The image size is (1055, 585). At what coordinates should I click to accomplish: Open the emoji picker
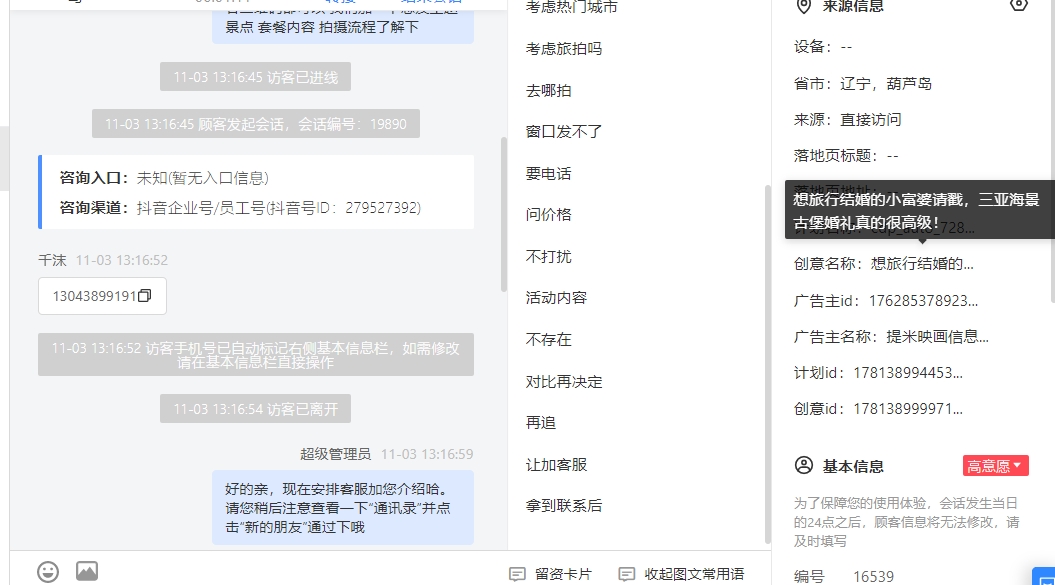[48, 572]
